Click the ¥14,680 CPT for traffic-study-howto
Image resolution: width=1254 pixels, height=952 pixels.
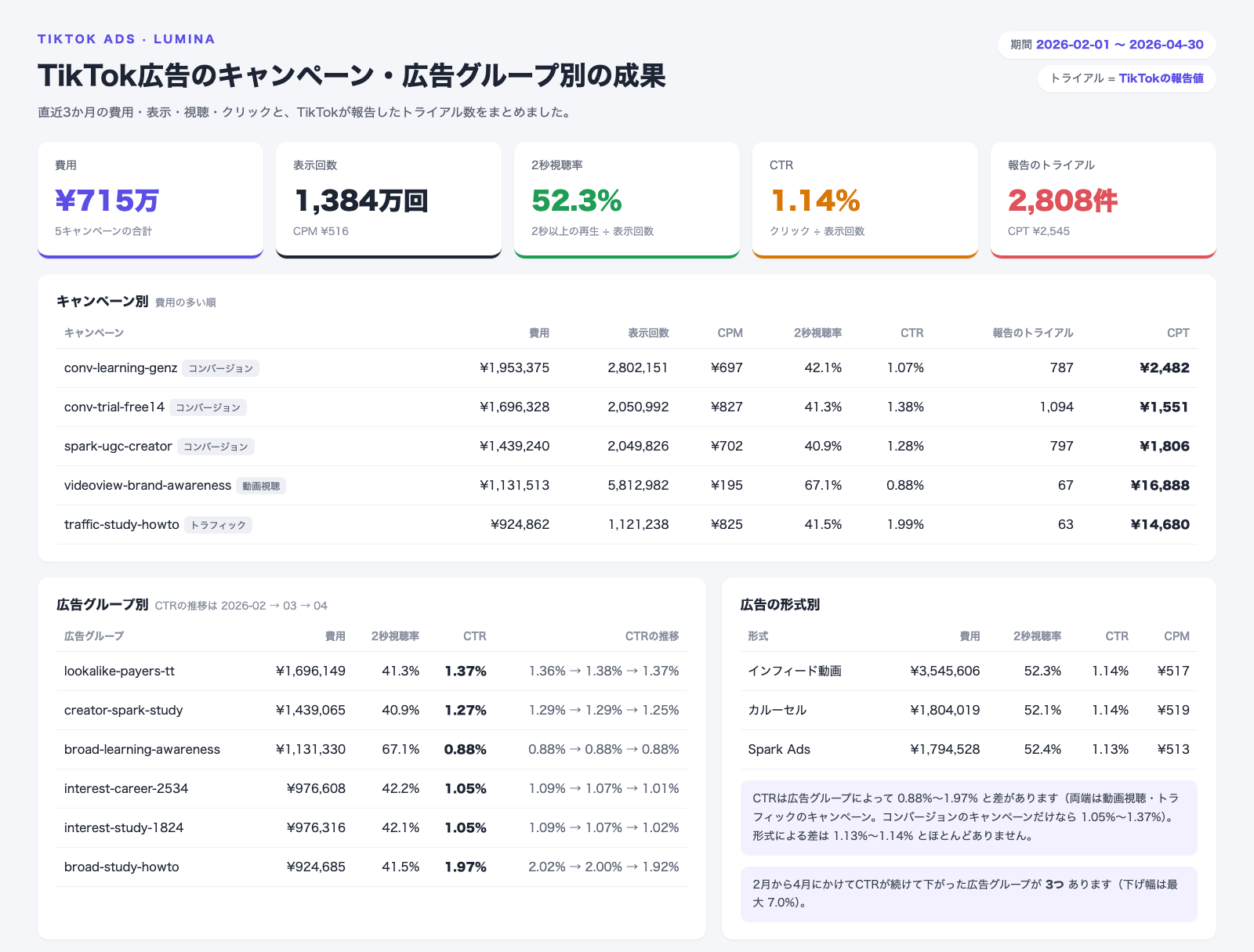pyautogui.click(x=1160, y=525)
